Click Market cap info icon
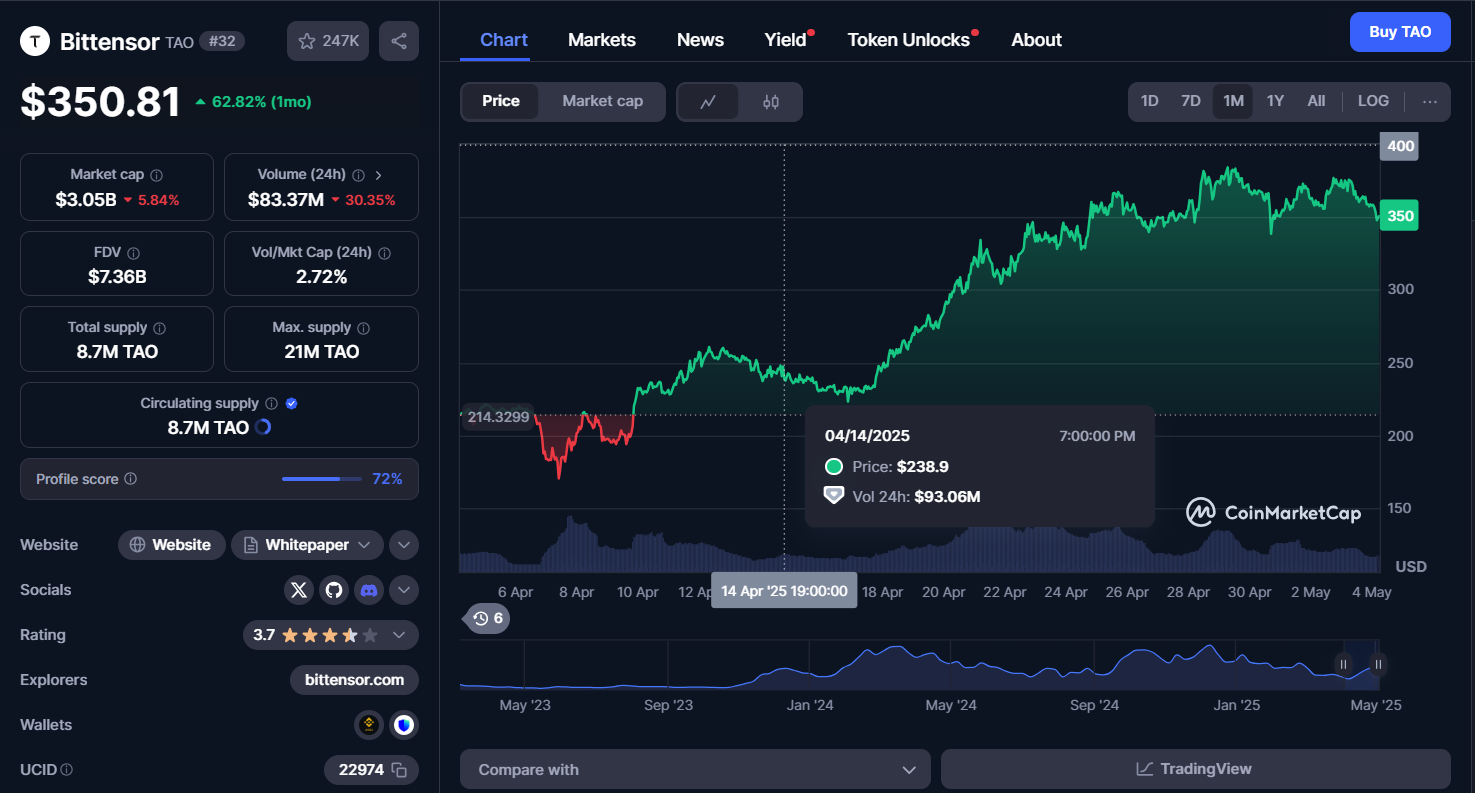 [157, 175]
